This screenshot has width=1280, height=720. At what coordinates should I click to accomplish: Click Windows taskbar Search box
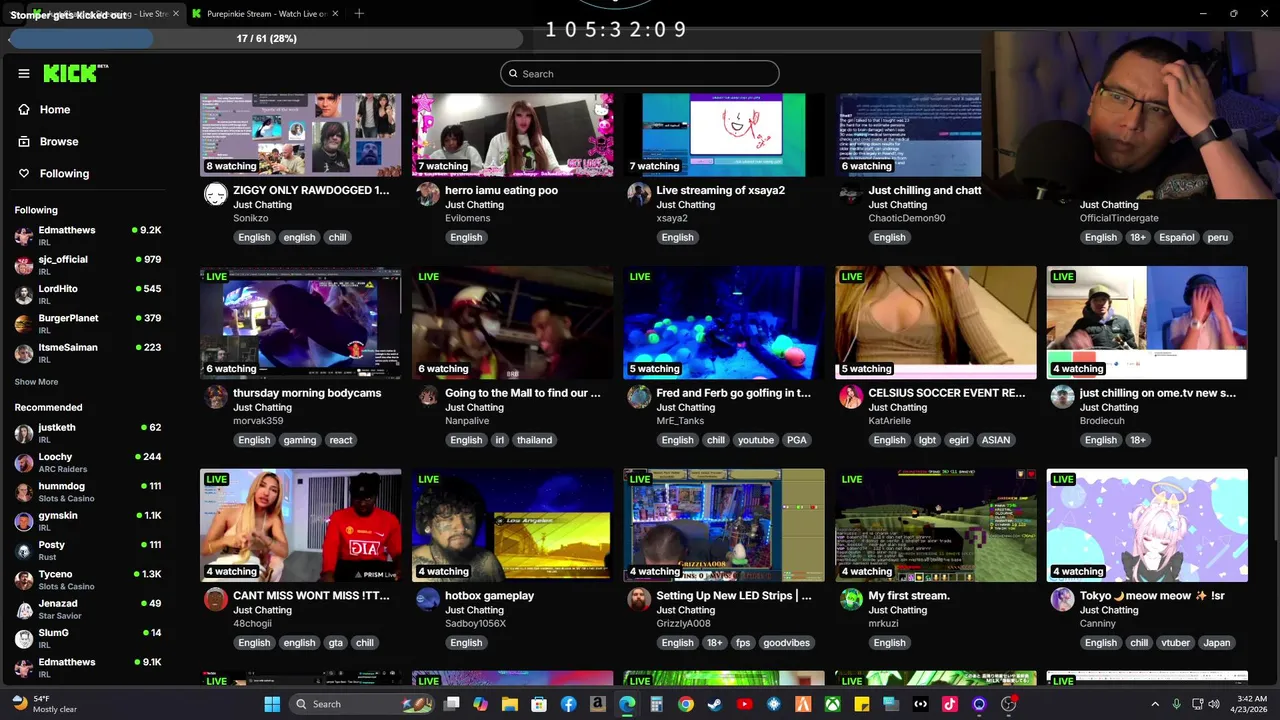coord(362,704)
